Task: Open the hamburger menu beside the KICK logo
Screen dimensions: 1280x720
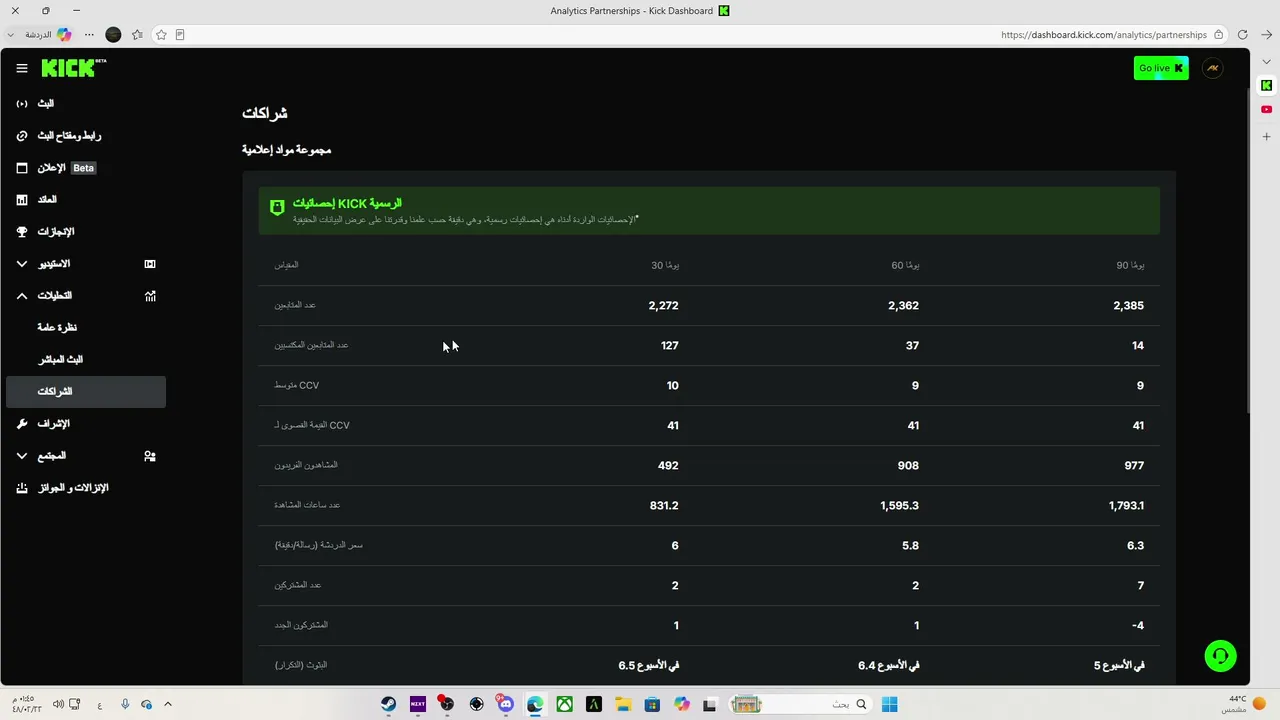Action: 22,68
